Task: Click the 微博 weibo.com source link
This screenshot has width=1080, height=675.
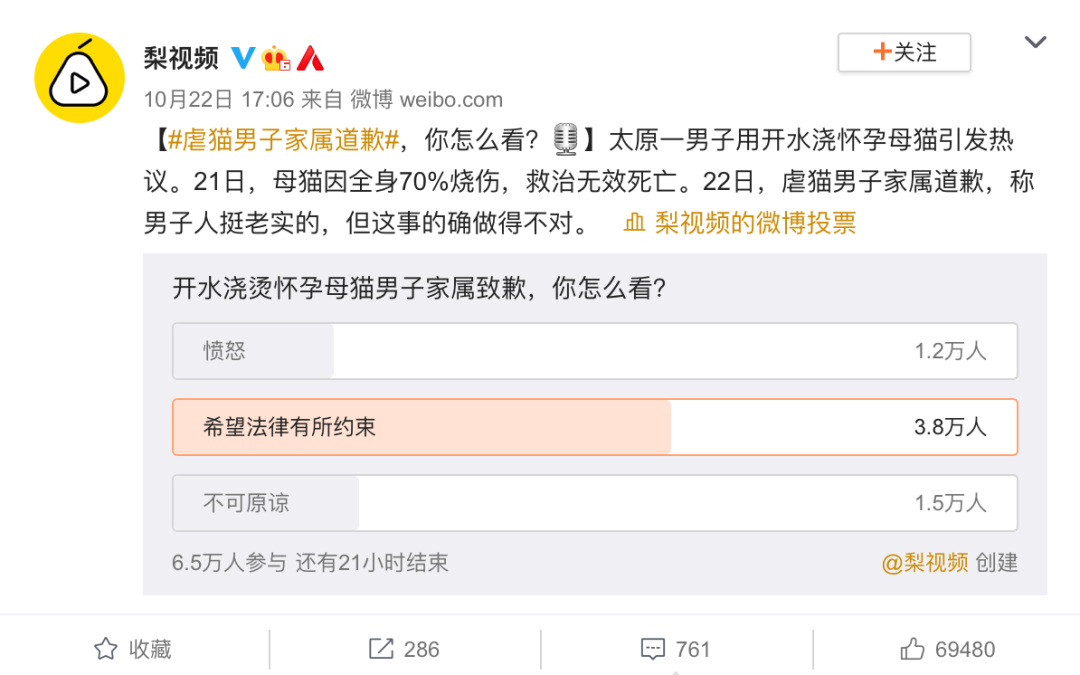Action: (x=426, y=100)
